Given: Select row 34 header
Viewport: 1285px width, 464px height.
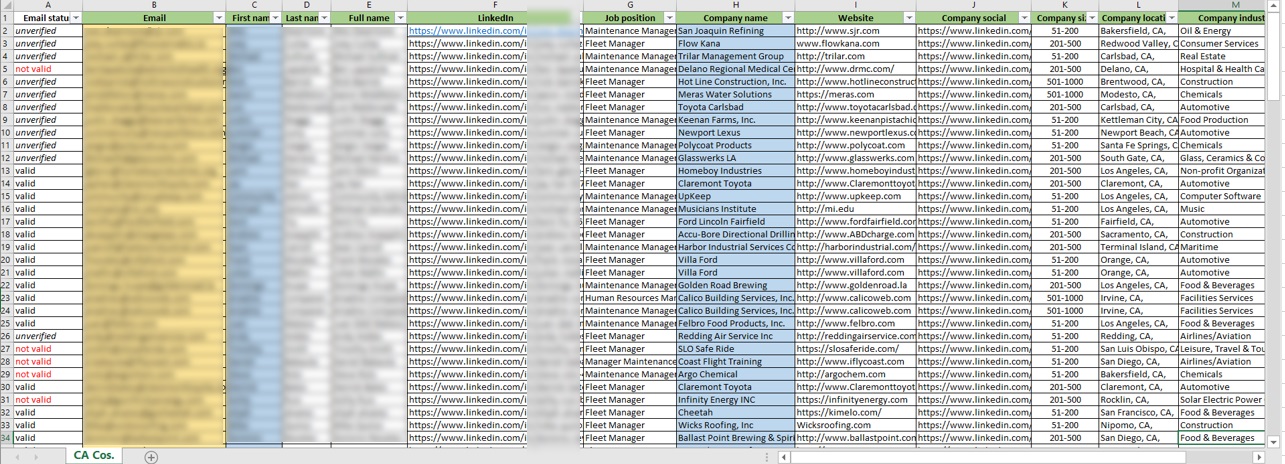Looking at the screenshot, I should click(6, 438).
